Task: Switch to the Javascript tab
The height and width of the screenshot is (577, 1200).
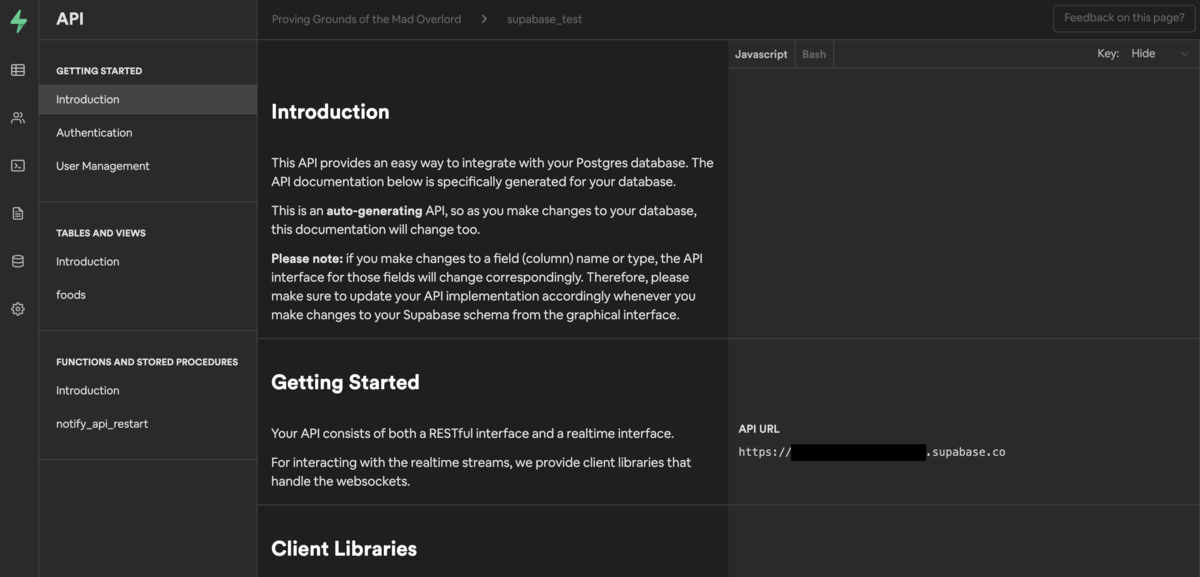Action: tap(761, 54)
